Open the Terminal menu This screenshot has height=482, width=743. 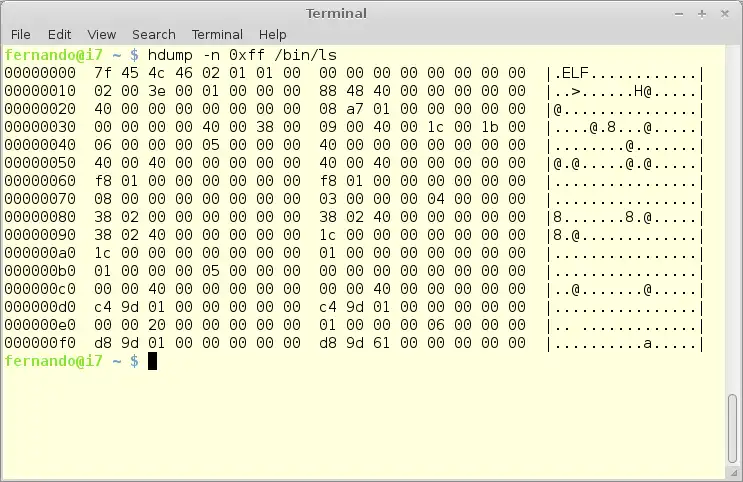click(x=217, y=35)
